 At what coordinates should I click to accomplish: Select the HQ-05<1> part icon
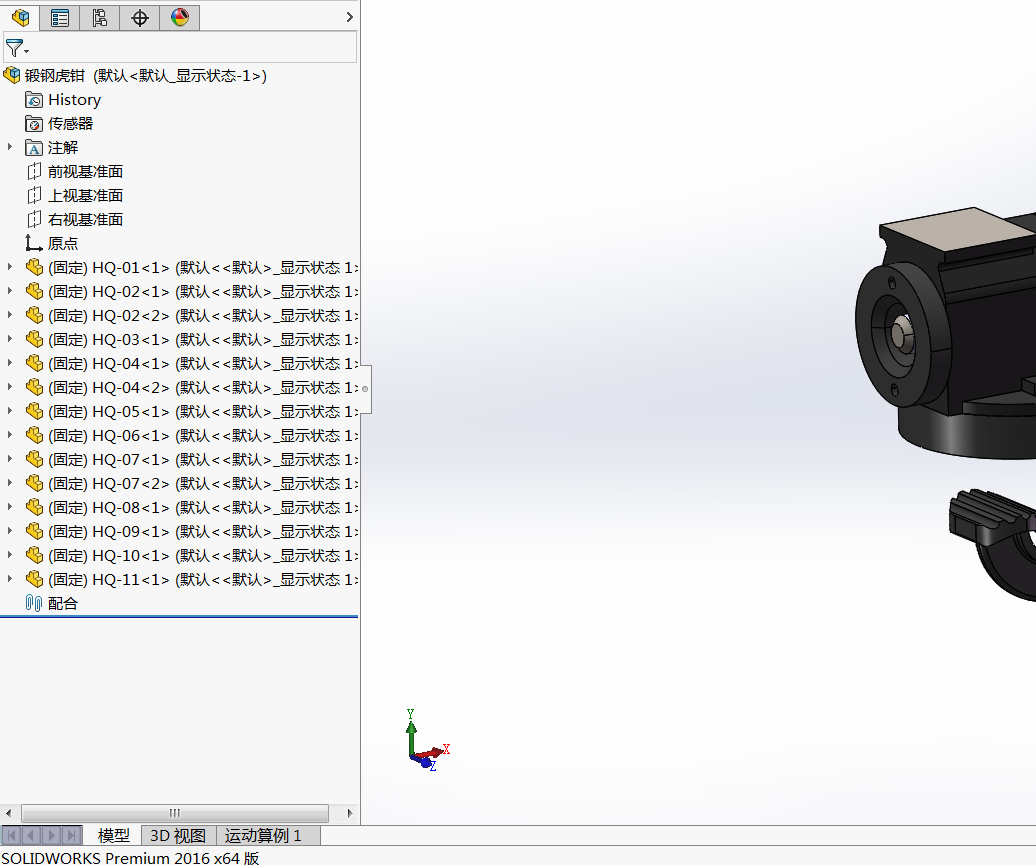coord(34,412)
